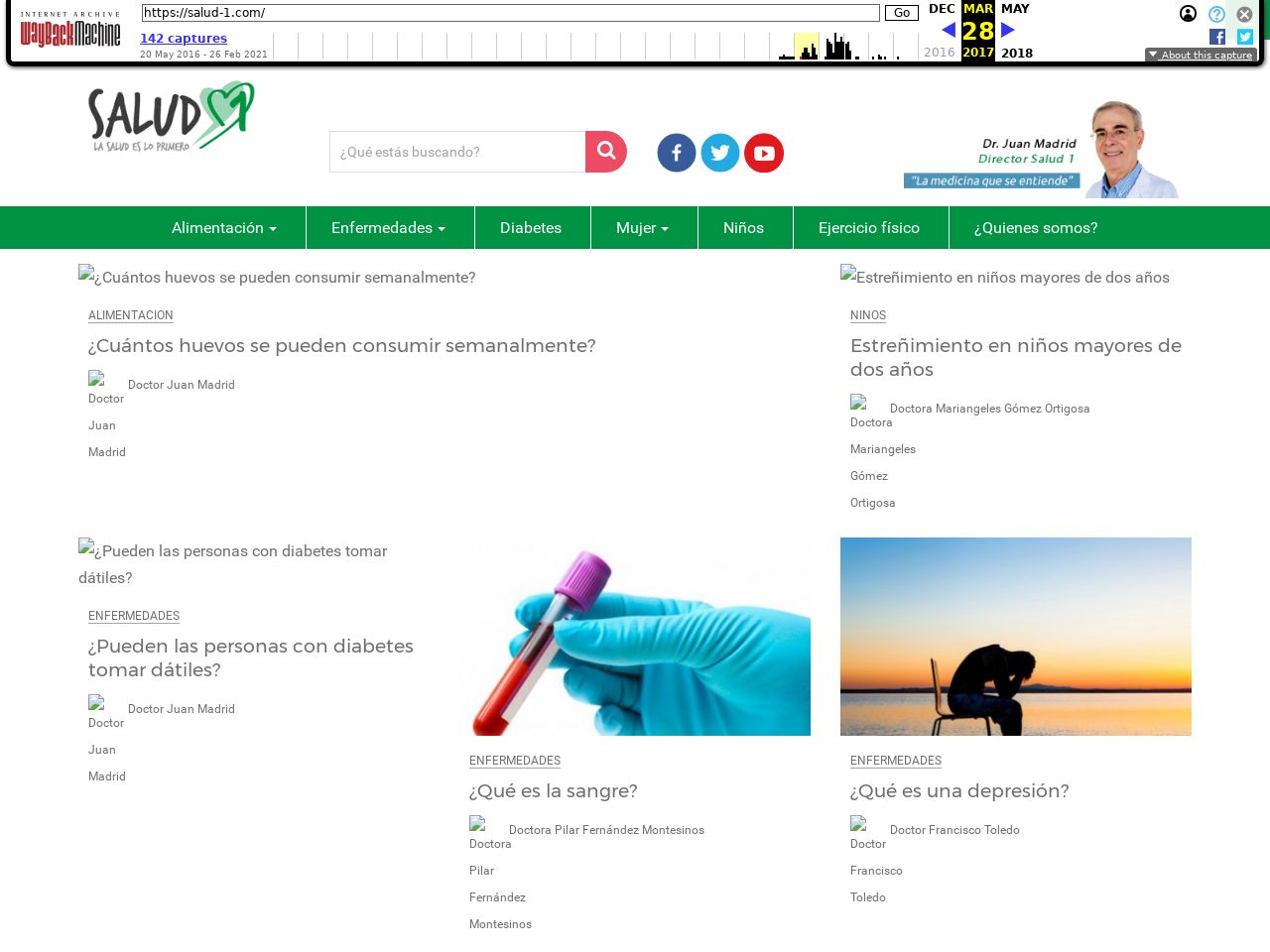Open the YouTube round icon in header
The height and width of the screenshot is (952, 1270).
coord(764,153)
